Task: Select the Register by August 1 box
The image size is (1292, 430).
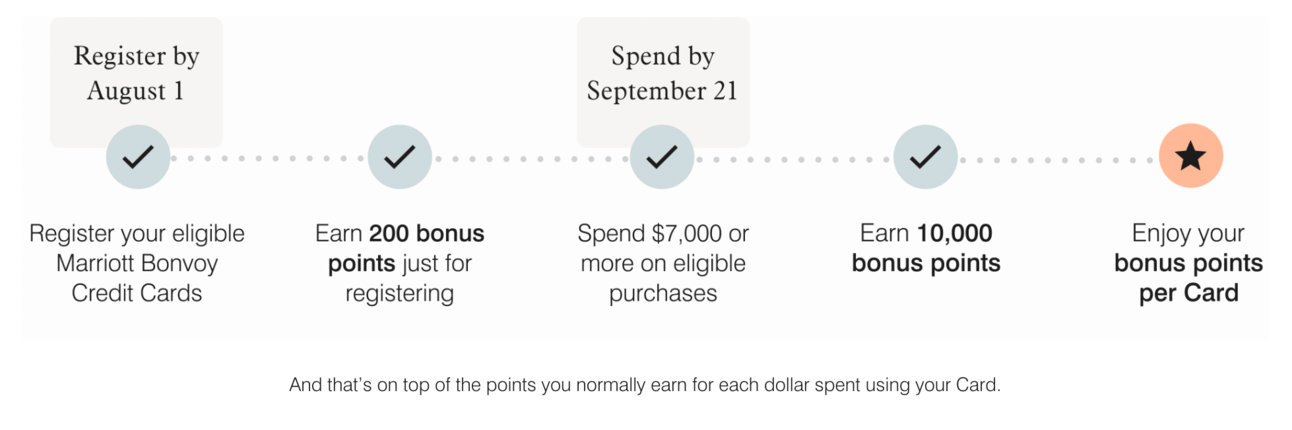Action: 137,75
